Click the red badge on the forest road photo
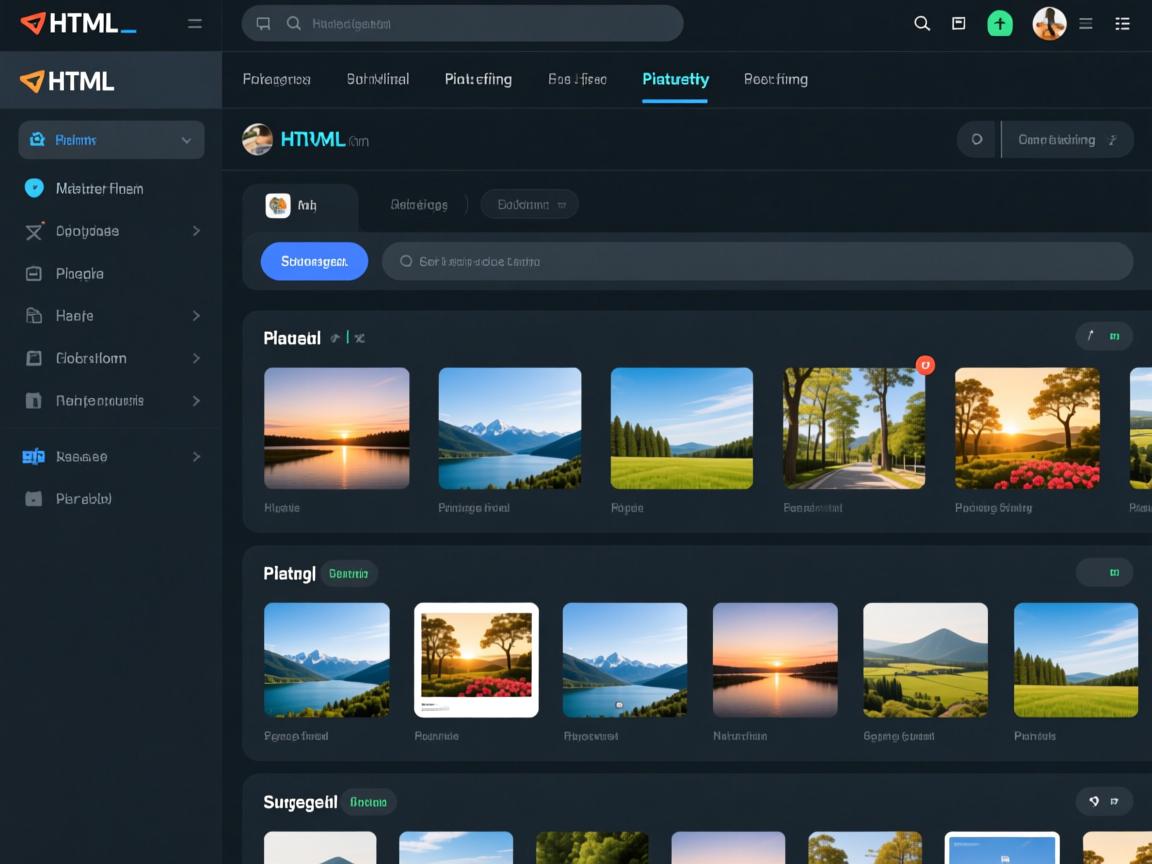This screenshot has height=864, width=1152. tap(925, 365)
